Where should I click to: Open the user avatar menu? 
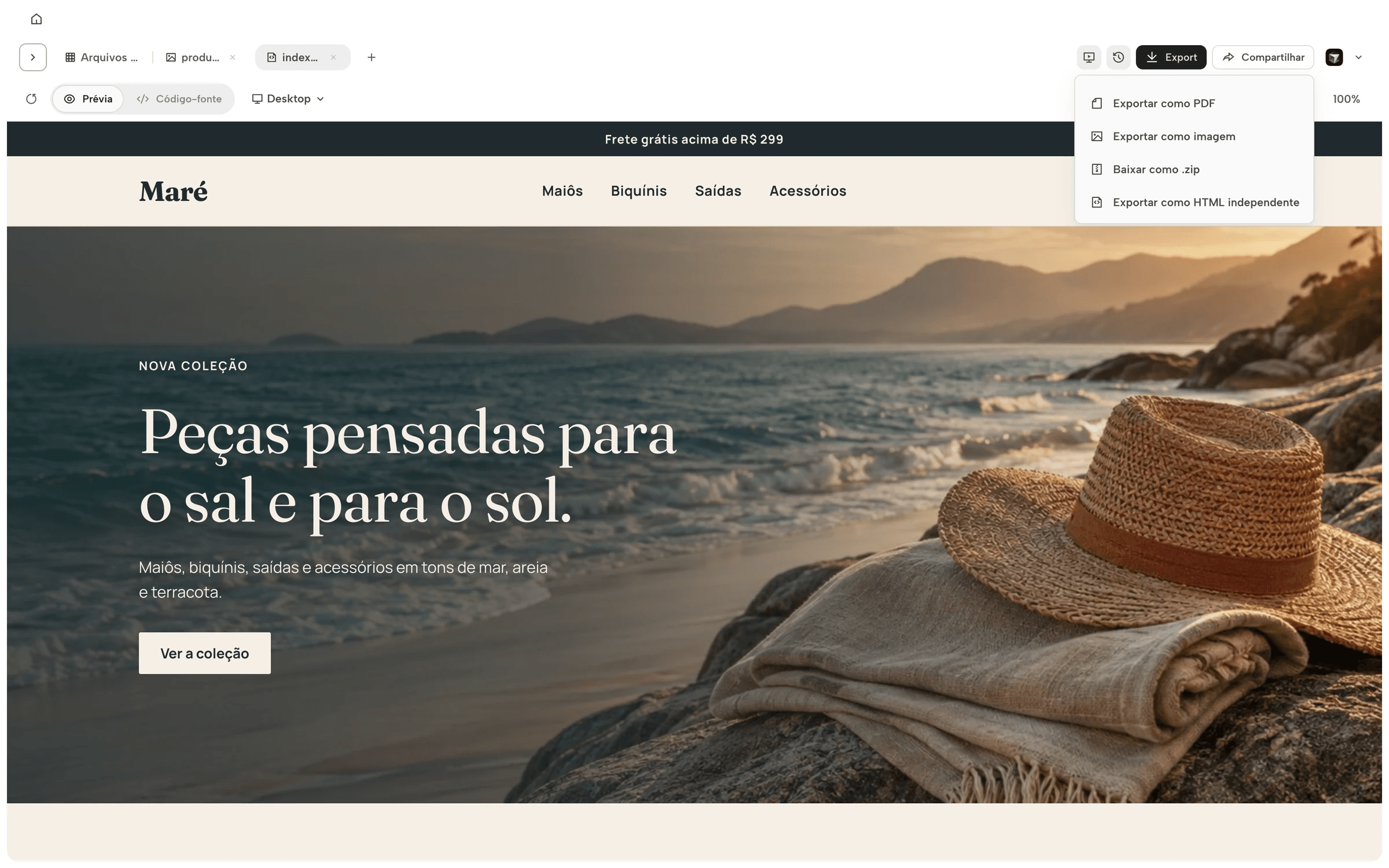[x=1334, y=57]
